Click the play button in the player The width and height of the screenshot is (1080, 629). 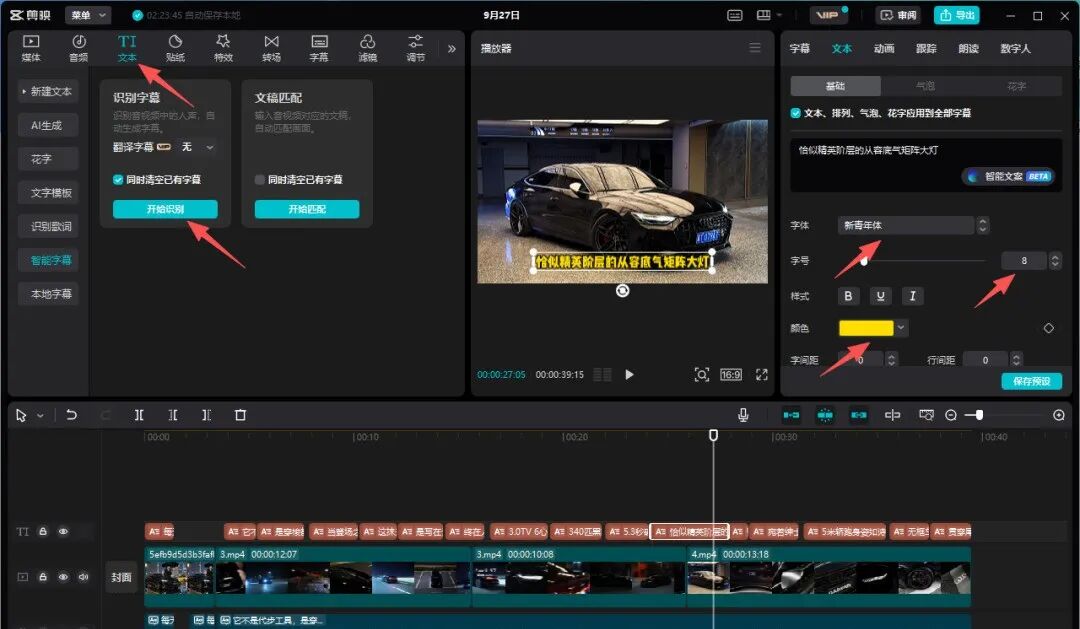tap(629, 374)
